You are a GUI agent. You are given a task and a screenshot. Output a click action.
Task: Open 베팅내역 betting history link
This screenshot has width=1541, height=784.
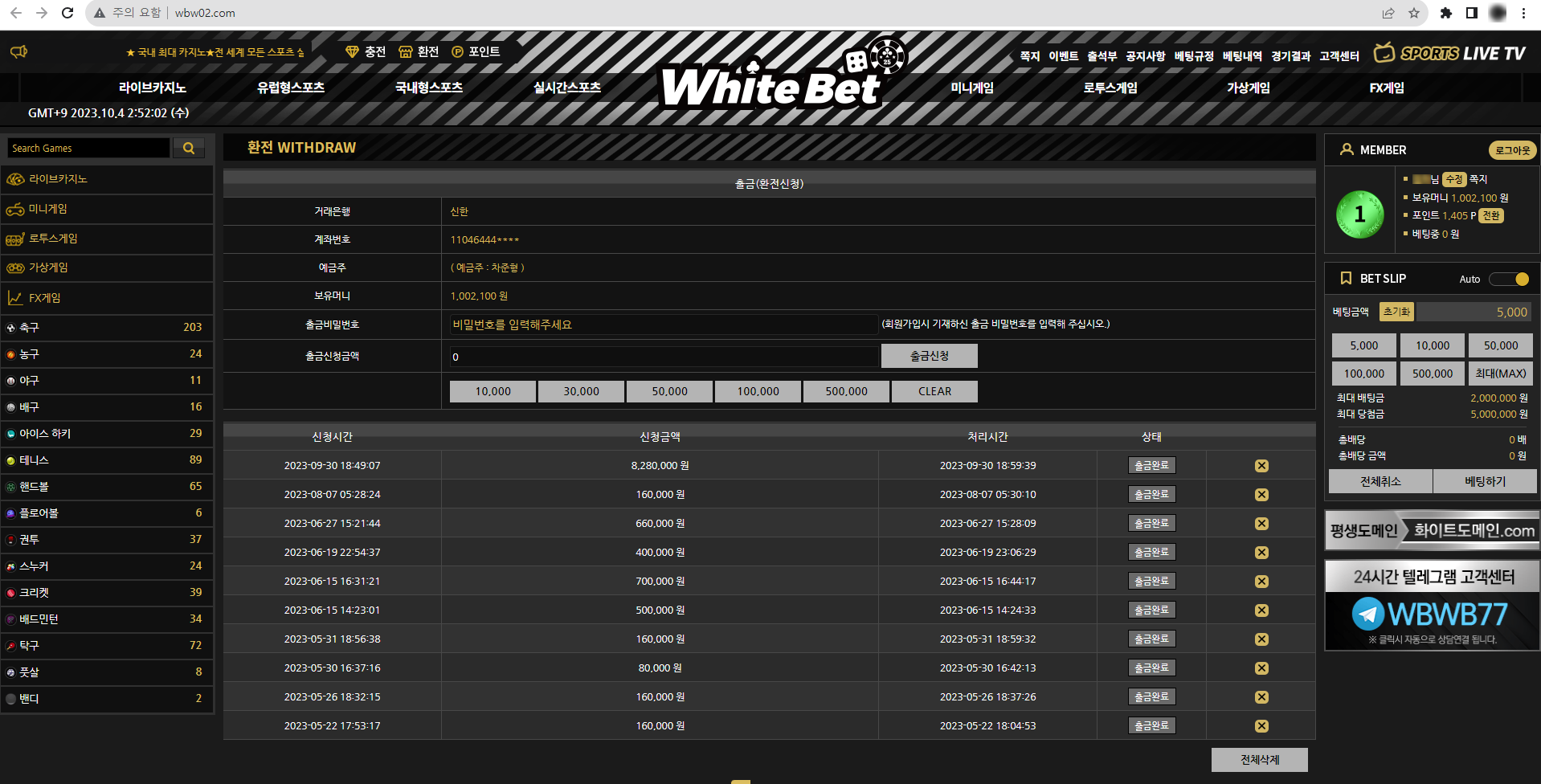(1242, 55)
